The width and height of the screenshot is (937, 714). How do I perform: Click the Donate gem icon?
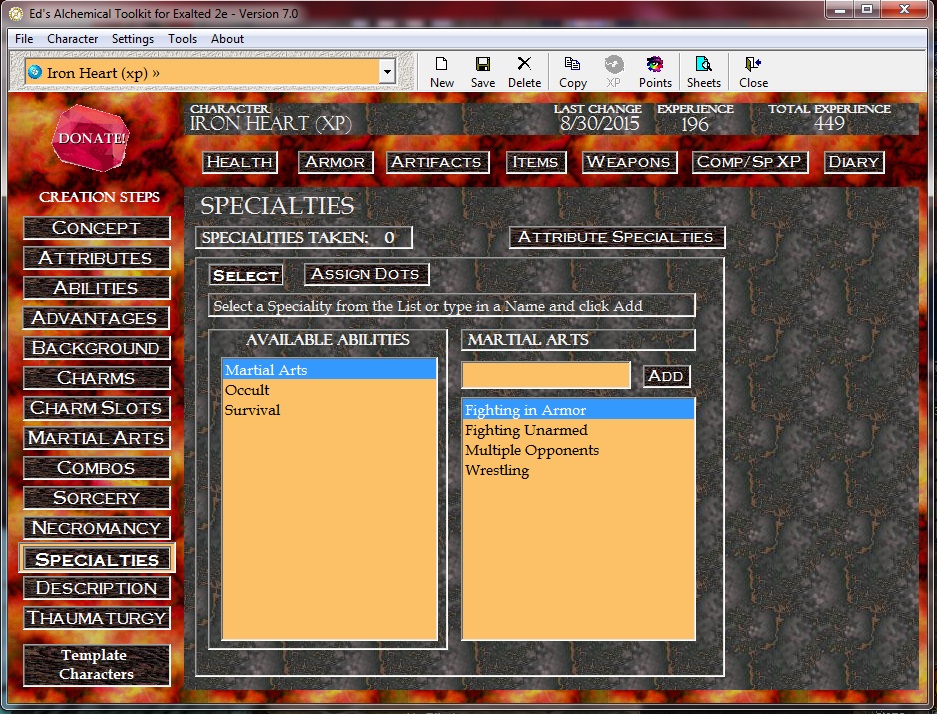[90, 138]
